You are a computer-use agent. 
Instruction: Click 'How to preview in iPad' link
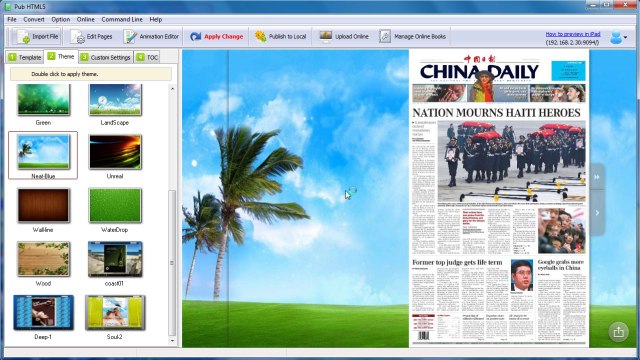click(x=573, y=34)
